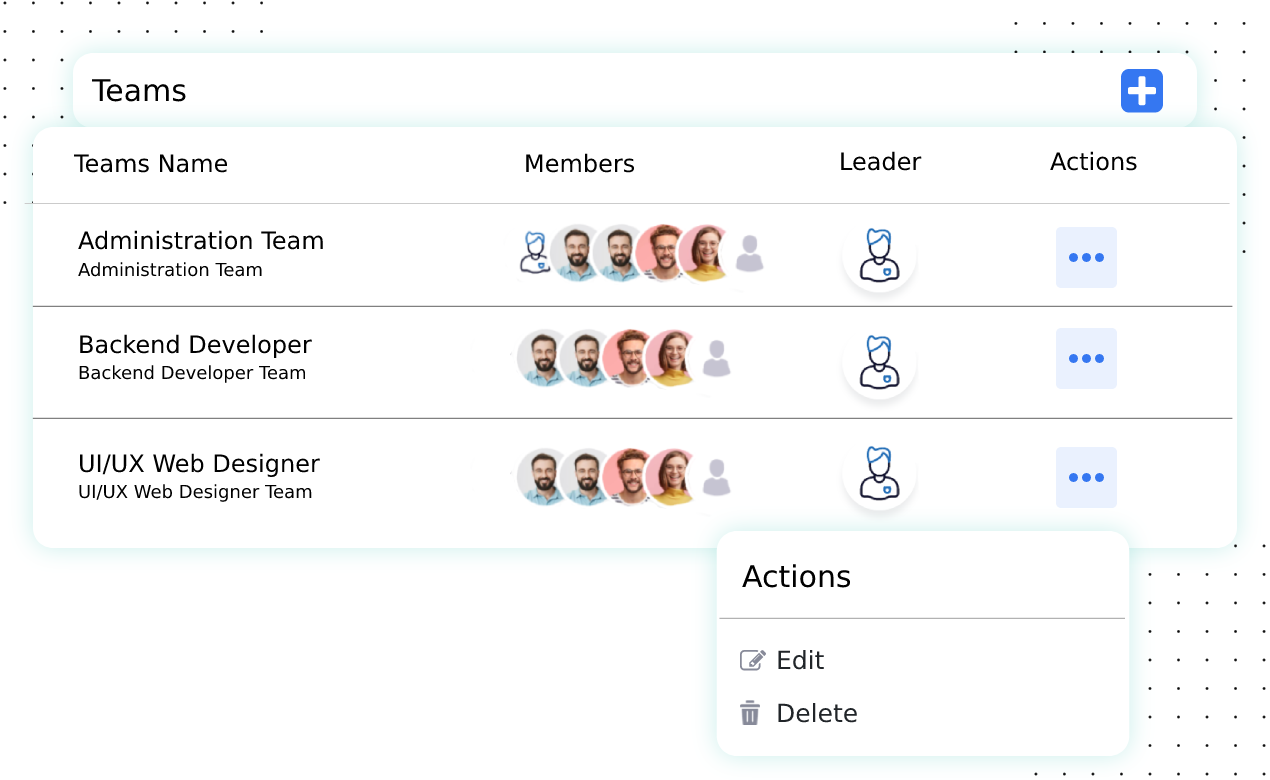1270x780 pixels.
Task: Open the Actions ellipsis for Administration Team
Action: point(1086,257)
